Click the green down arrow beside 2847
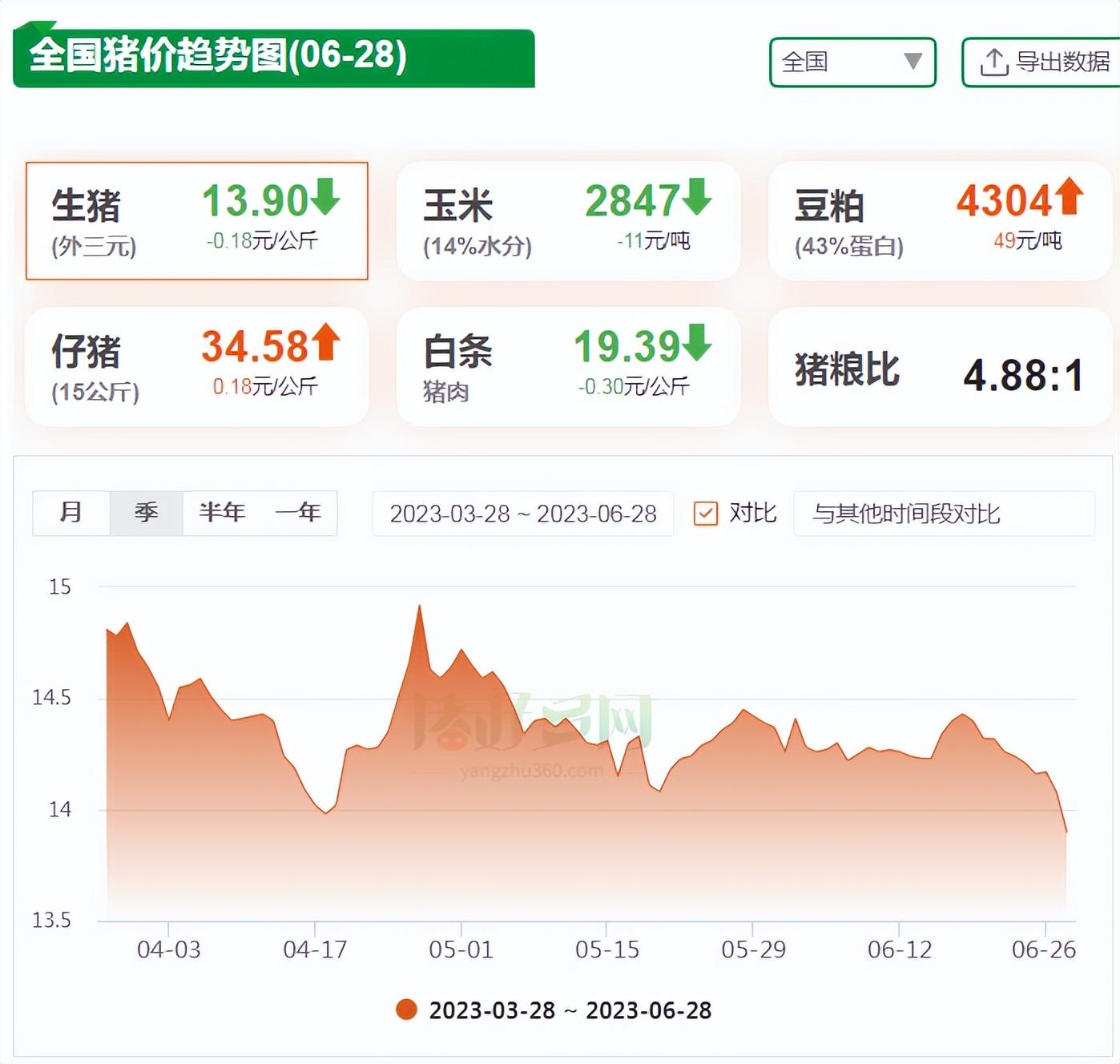 click(x=696, y=197)
